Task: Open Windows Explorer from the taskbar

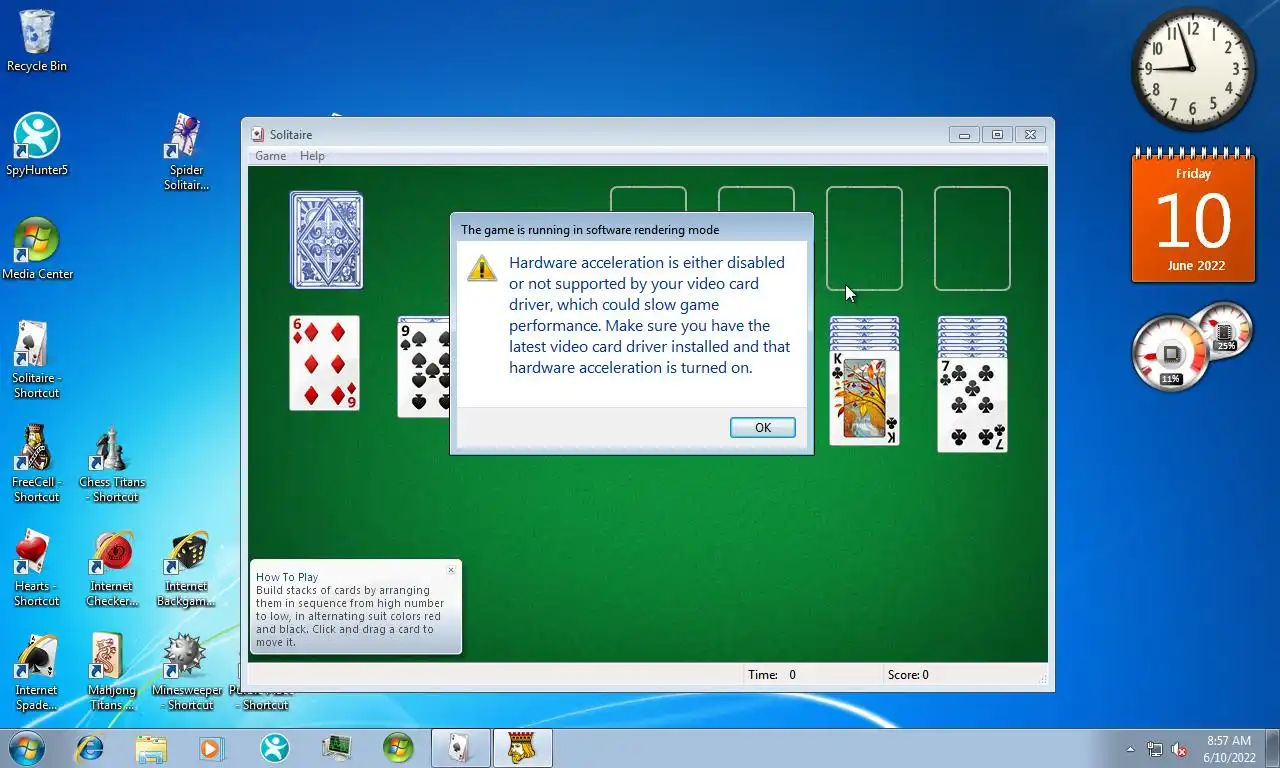Action: 151,748
